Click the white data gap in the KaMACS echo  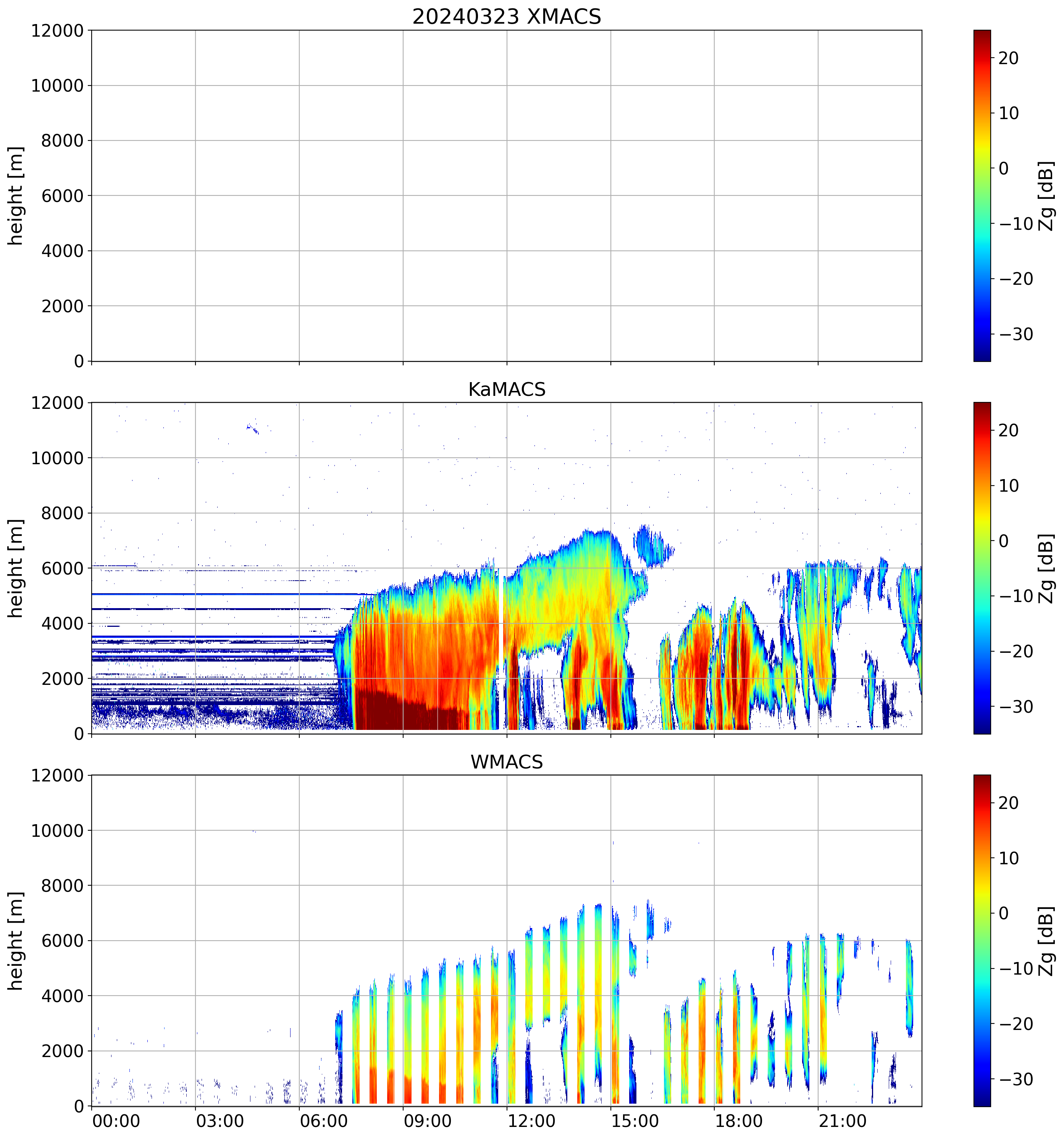tap(501, 607)
